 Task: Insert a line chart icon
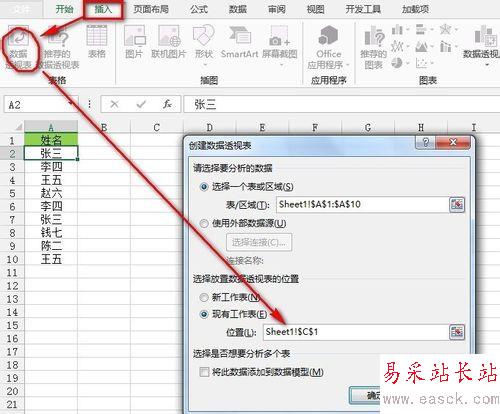click(397, 46)
